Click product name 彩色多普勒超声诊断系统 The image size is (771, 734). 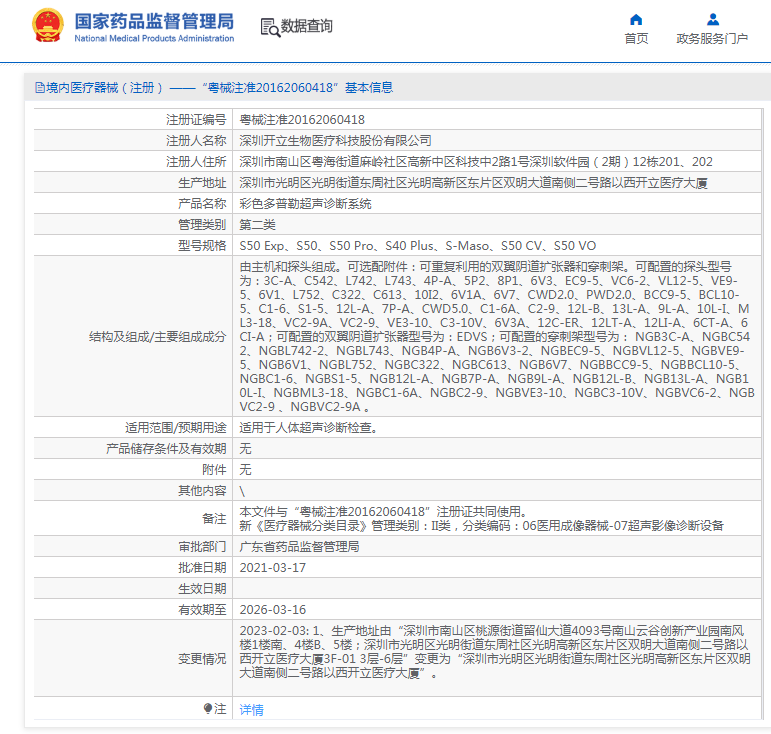305,203
